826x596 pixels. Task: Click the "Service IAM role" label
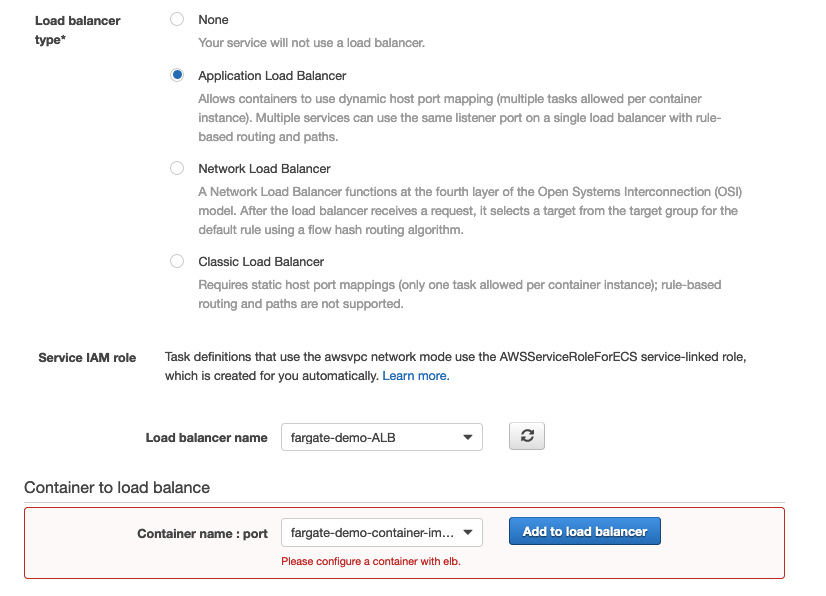click(x=87, y=358)
